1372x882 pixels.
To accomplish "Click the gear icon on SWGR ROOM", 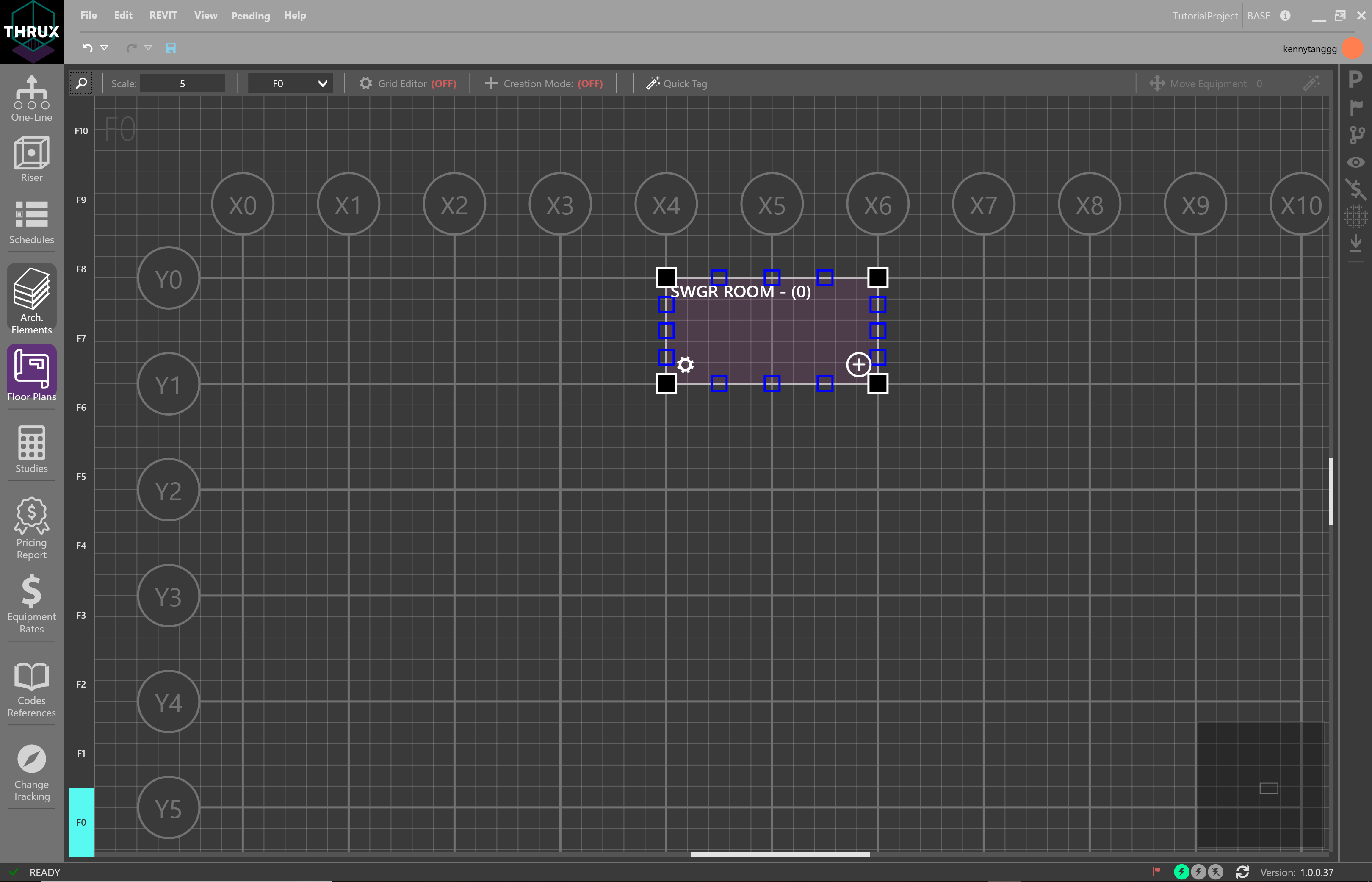I will 685,364.
